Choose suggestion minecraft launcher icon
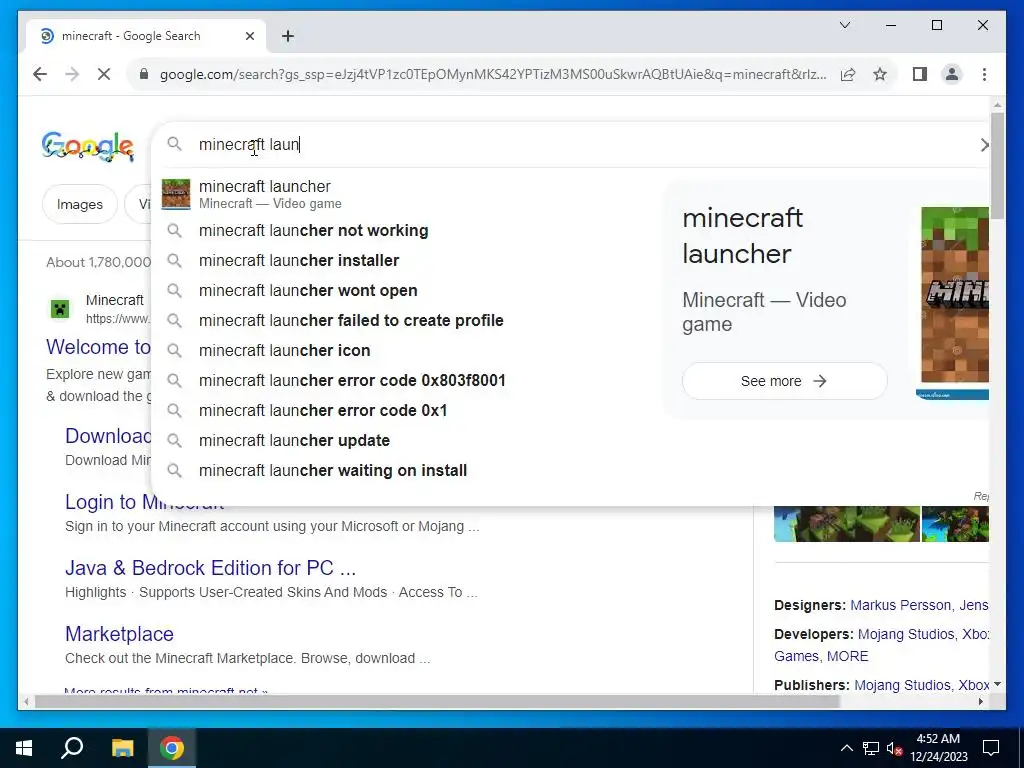The width and height of the screenshot is (1024, 768). (407, 351)
